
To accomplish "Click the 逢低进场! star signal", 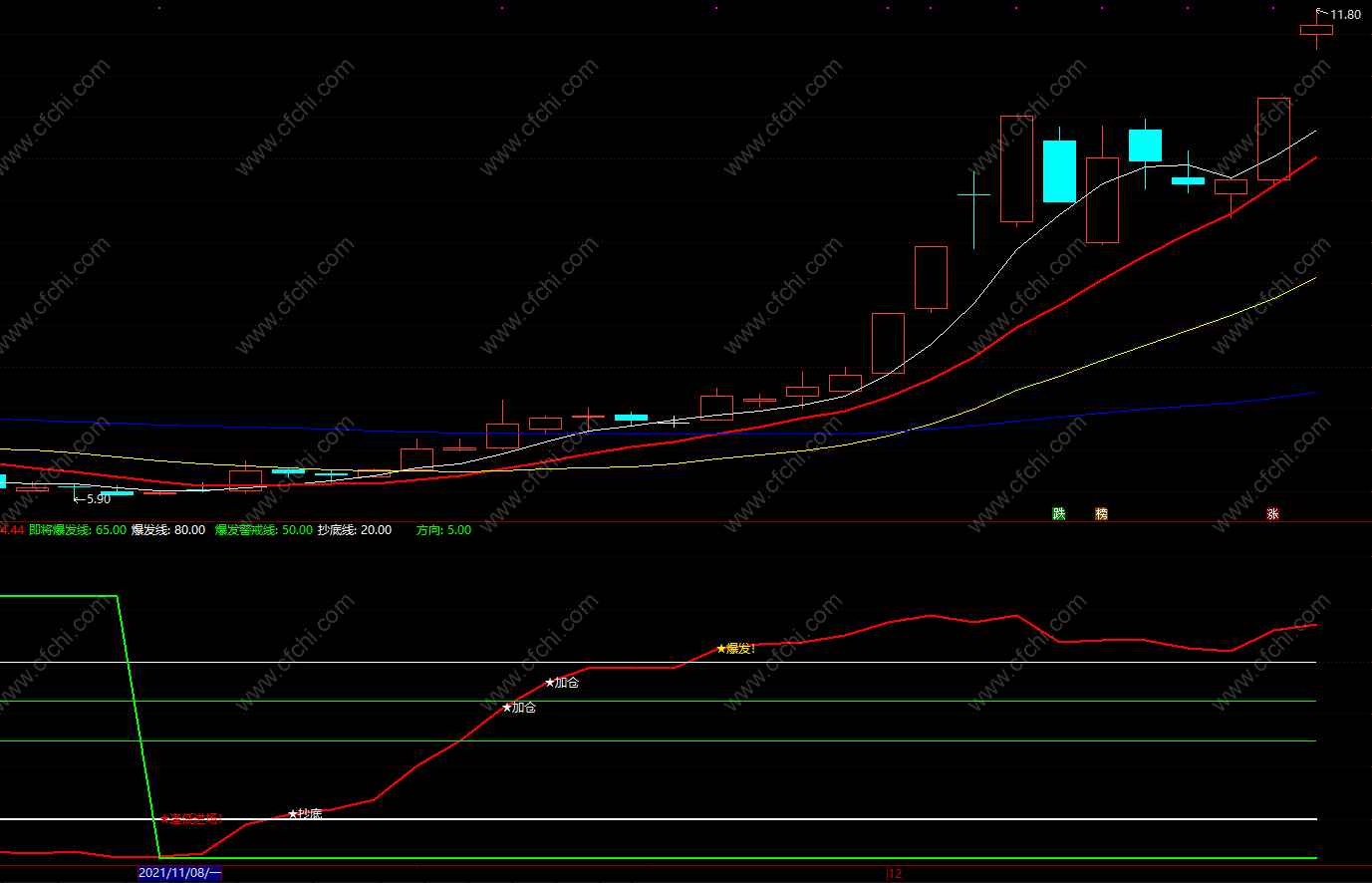I will pos(190,819).
